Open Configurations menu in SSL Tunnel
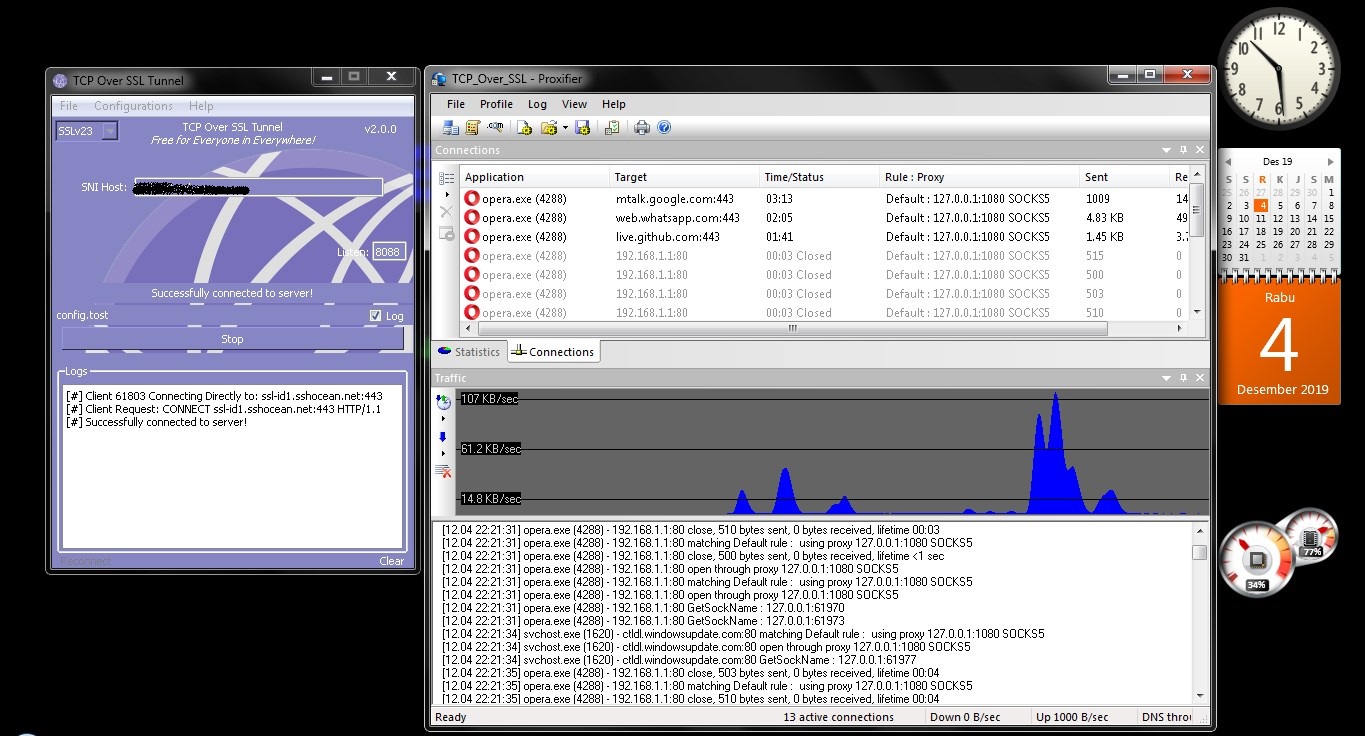 point(133,106)
